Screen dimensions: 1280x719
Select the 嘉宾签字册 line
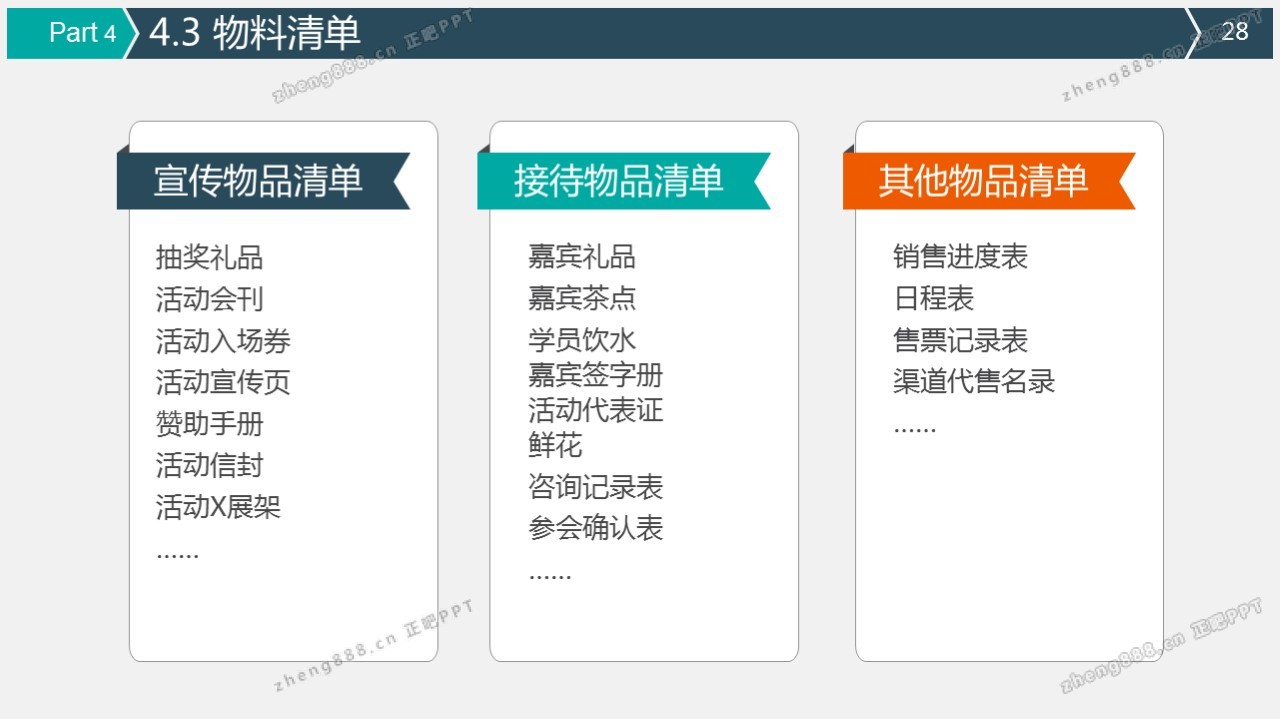(x=595, y=376)
